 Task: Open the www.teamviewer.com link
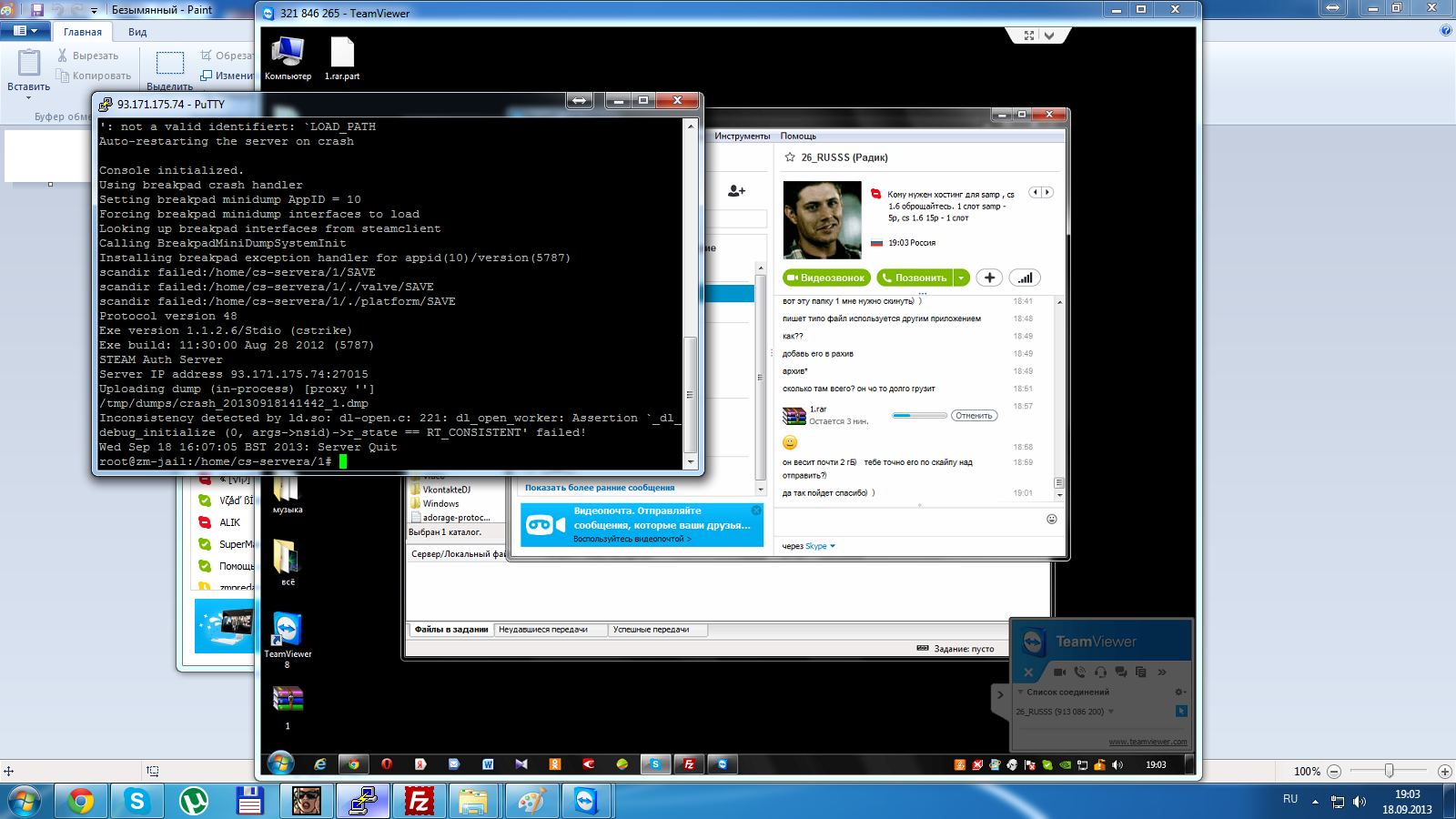point(1148,742)
